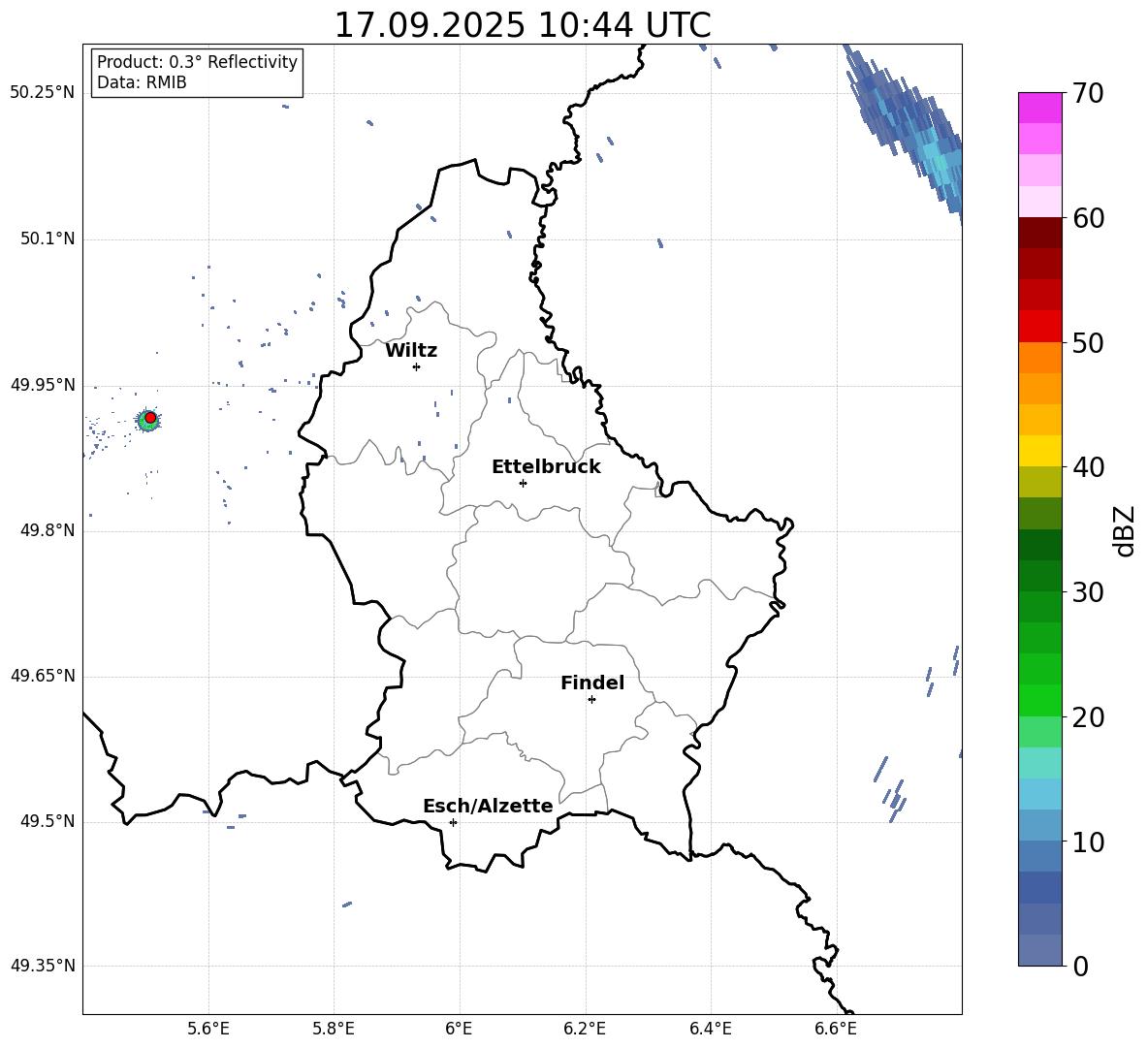Click the bright red colorbar swatch above 50
1148x1048 pixels.
(1039, 327)
